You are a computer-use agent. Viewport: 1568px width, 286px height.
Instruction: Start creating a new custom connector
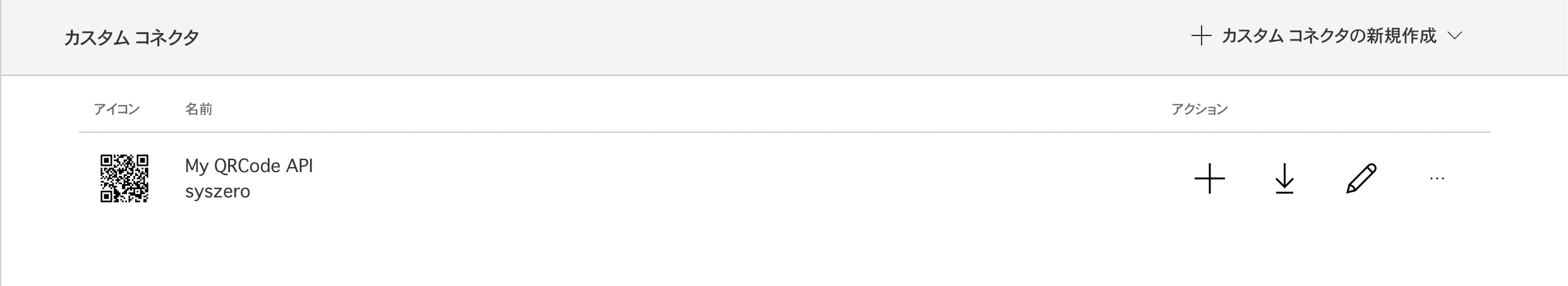[x=1327, y=36]
